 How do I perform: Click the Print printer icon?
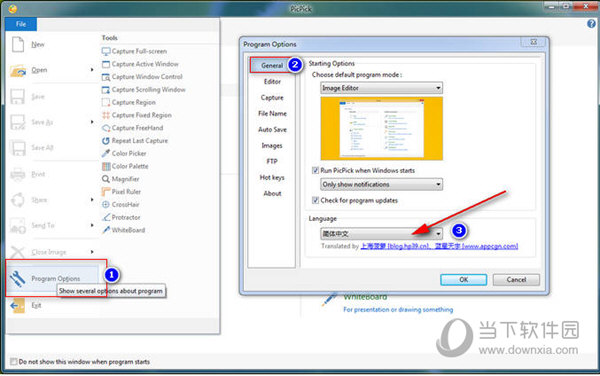tap(18, 174)
